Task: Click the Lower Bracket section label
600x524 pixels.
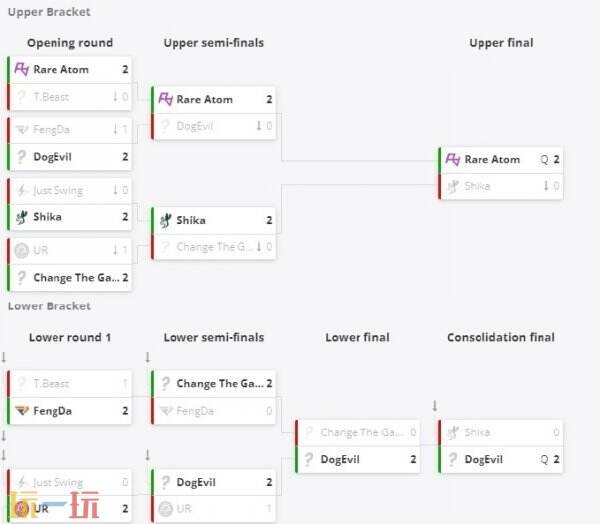Action: pos(49,306)
